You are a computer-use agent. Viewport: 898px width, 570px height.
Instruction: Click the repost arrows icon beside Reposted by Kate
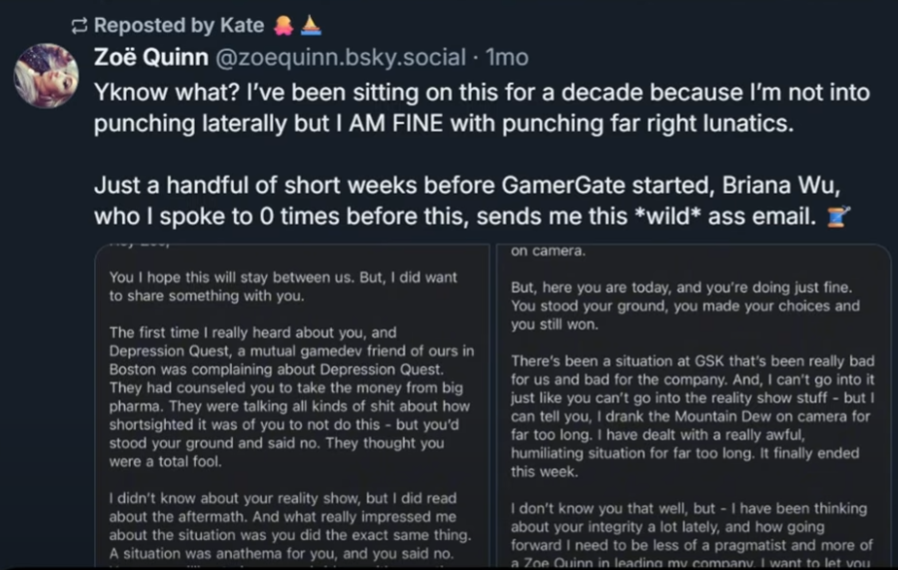click(x=79, y=25)
